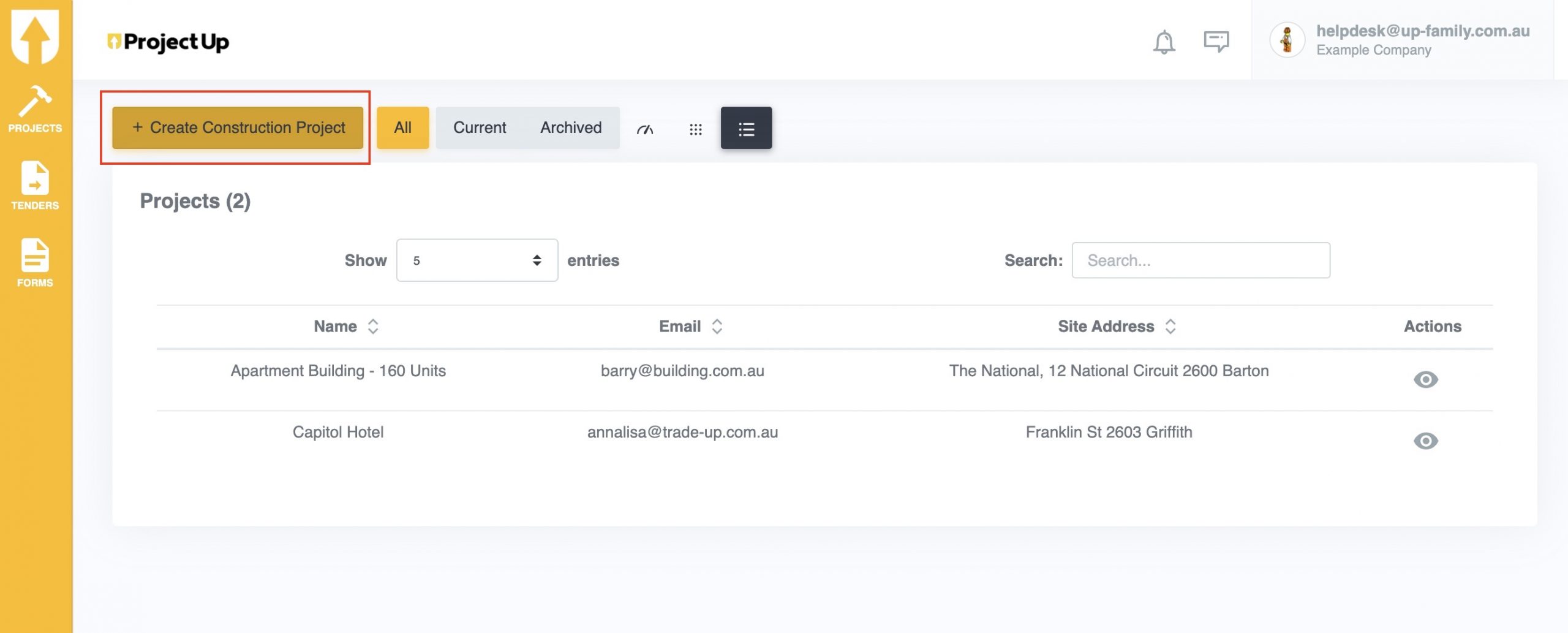1568x633 pixels.
Task: Click into the project Search field
Action: click(1200, 260)
